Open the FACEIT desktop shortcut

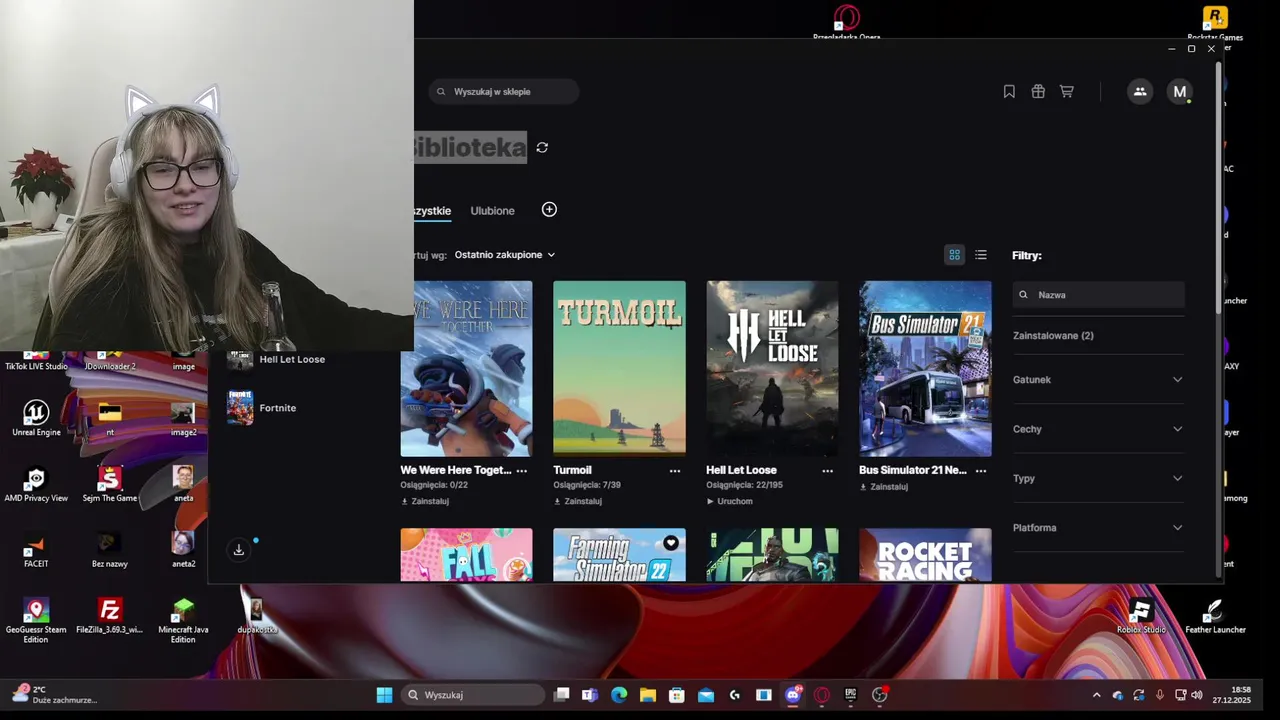(x=36, y=550)
